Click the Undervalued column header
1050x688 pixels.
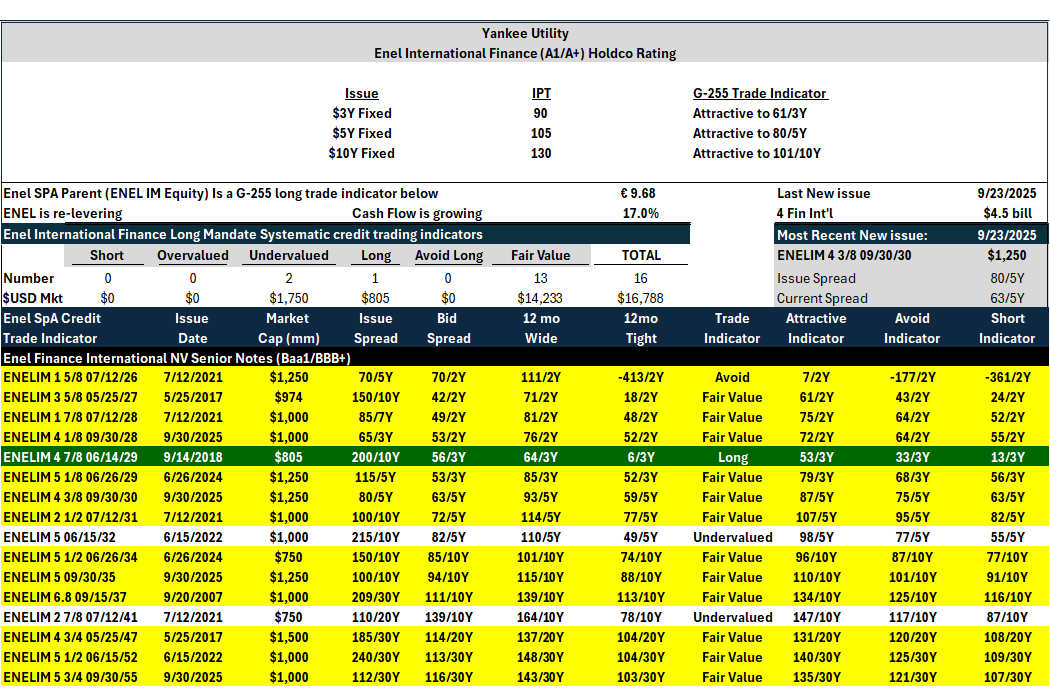[x=289, y=255]
